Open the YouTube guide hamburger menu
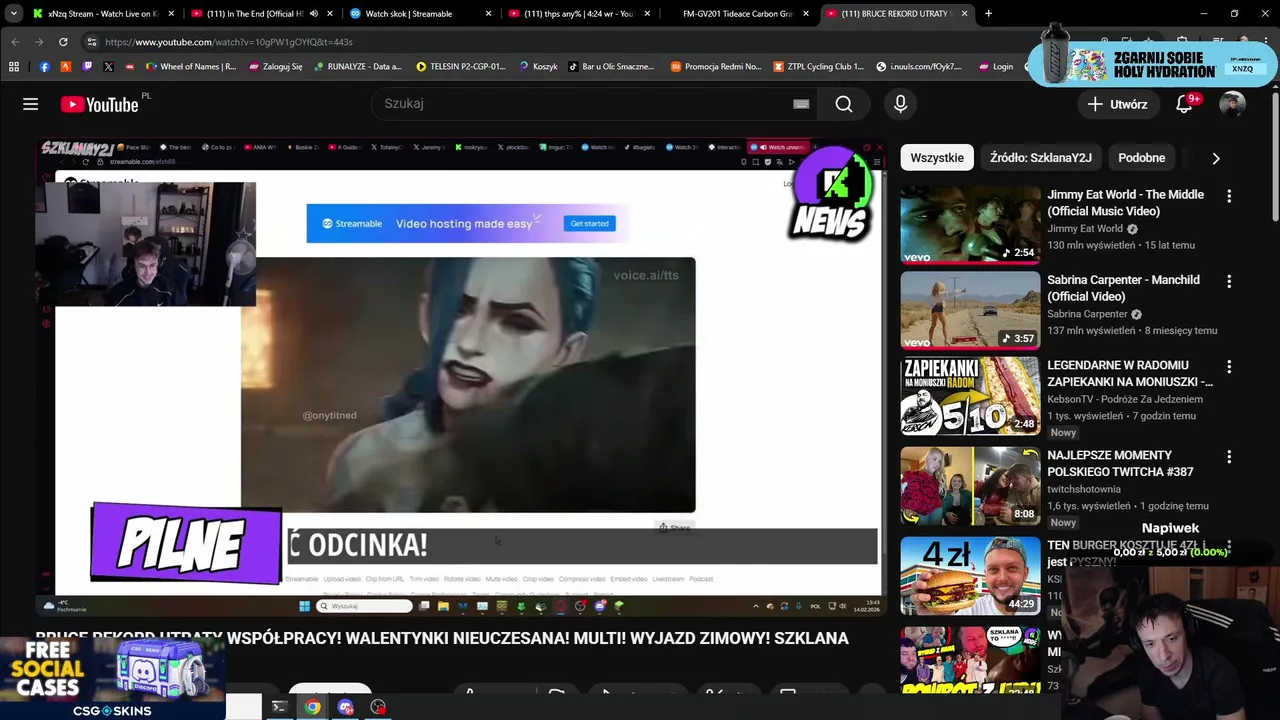 click(x=31, y=104)
